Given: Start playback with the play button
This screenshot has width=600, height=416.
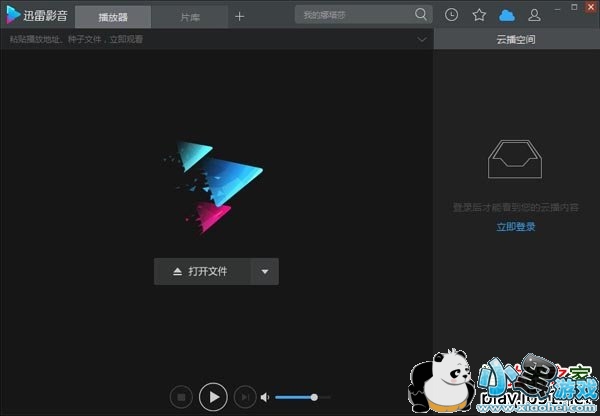Looking at the screenshot, I should pyautogui.click(x=213, y=397).
